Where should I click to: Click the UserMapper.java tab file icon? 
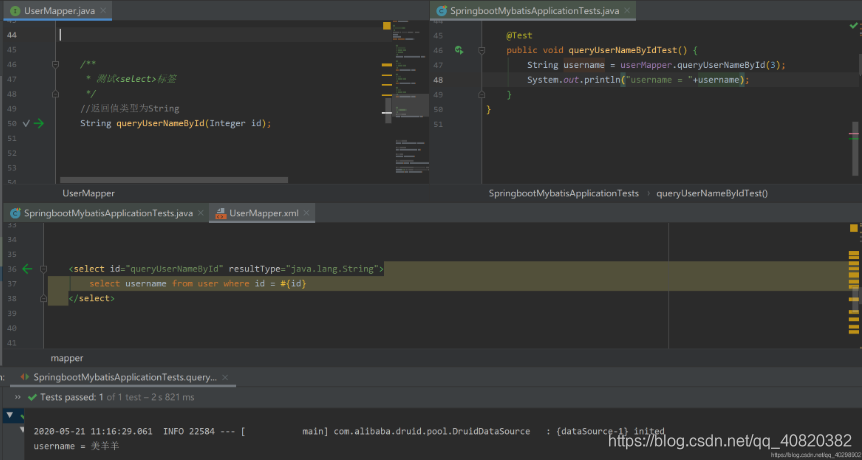(15, 10)
